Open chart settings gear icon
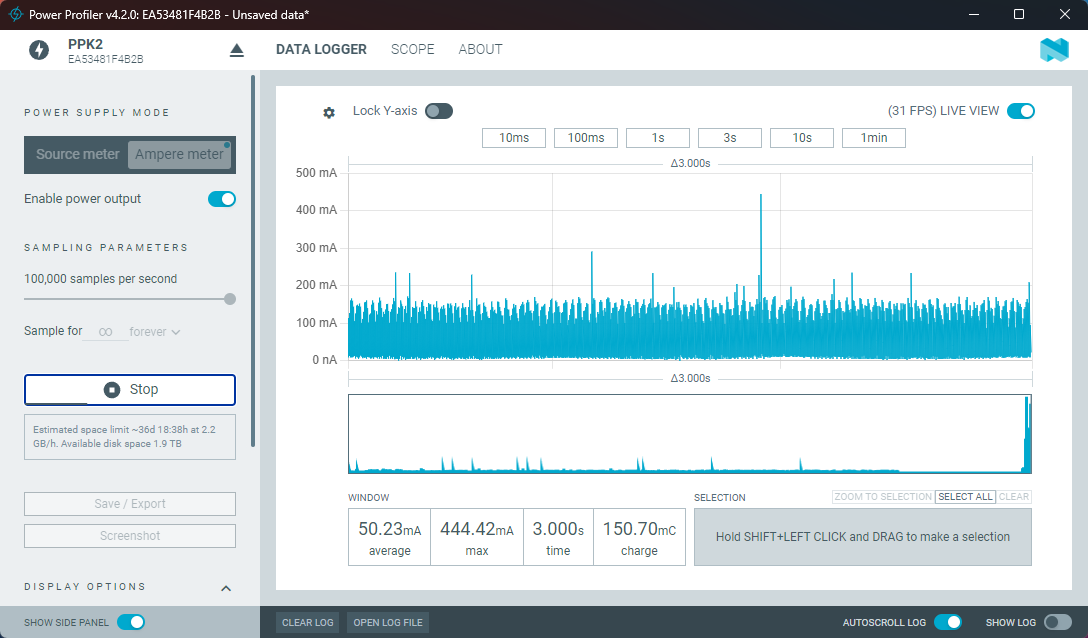Image resolution: width=1088 pixels, height=638 pixels. tap(329, 112)
